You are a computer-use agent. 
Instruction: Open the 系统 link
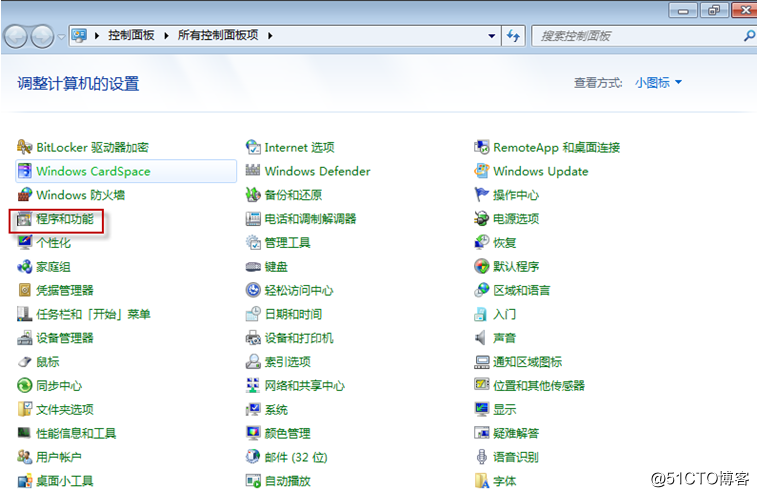coord(276,409)
